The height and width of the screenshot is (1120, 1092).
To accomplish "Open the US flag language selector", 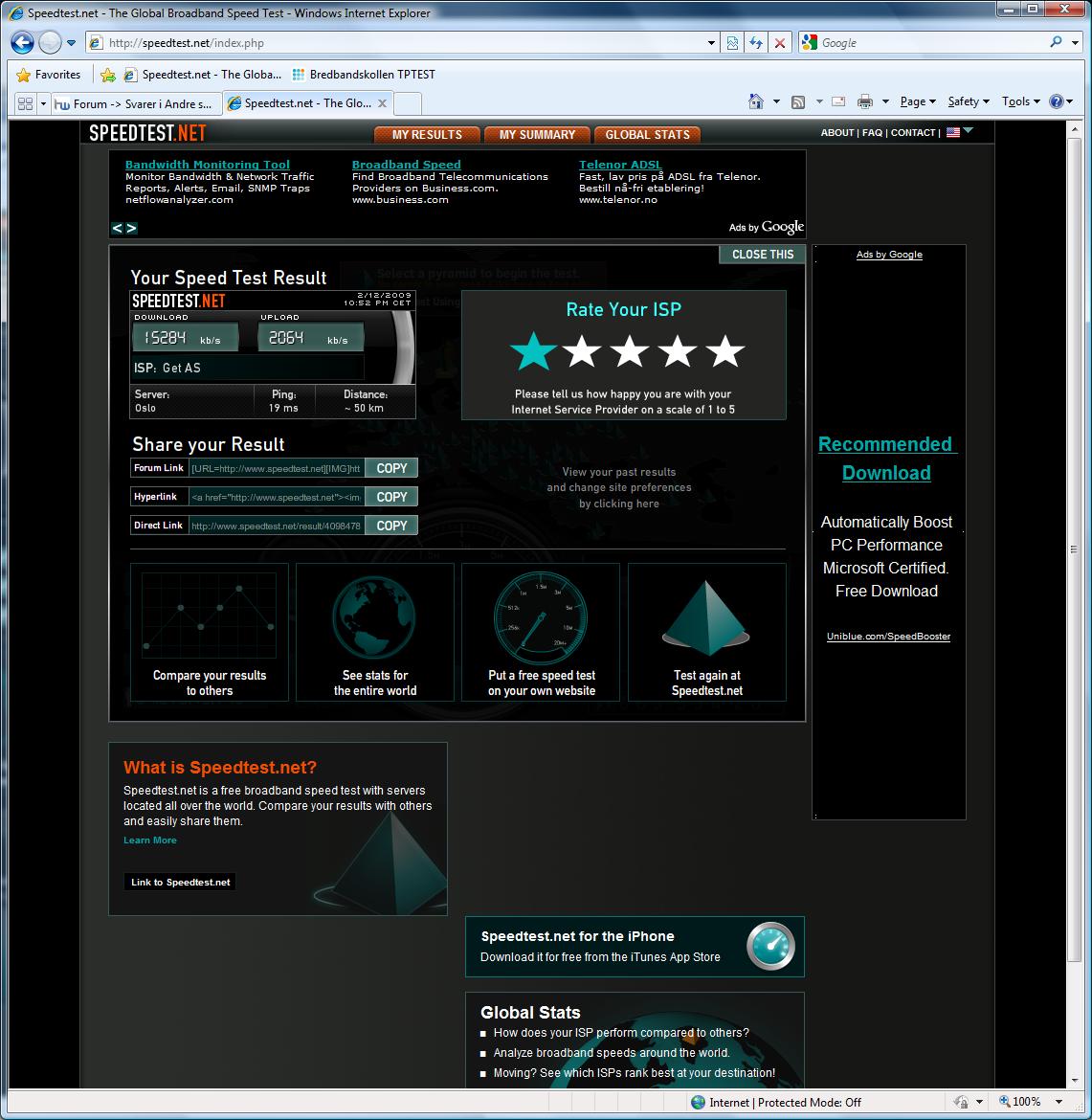I will coord(959,131).
